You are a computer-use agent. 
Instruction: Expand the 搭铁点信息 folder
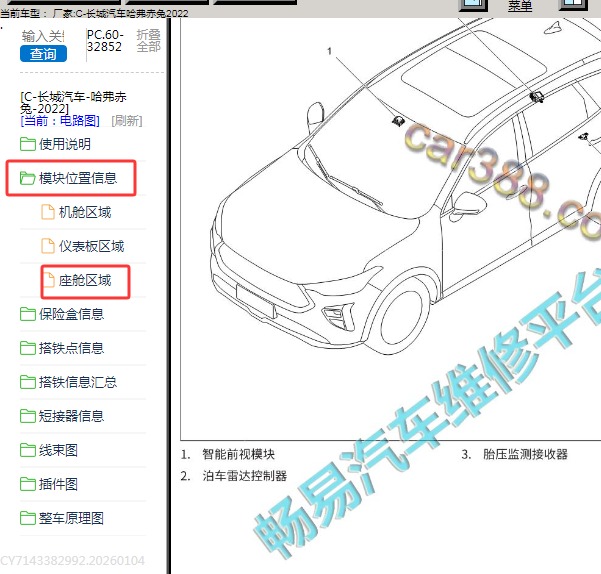(x=71, y=348)
